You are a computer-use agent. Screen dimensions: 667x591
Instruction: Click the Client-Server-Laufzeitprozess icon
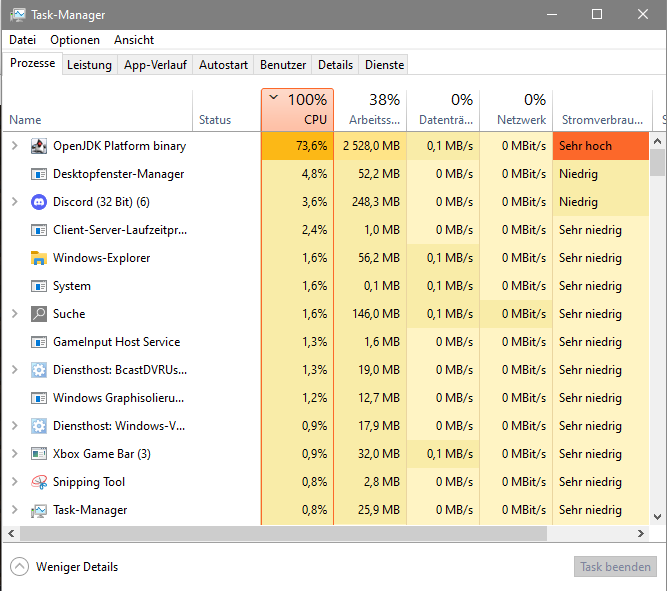[x=39, y=230]
